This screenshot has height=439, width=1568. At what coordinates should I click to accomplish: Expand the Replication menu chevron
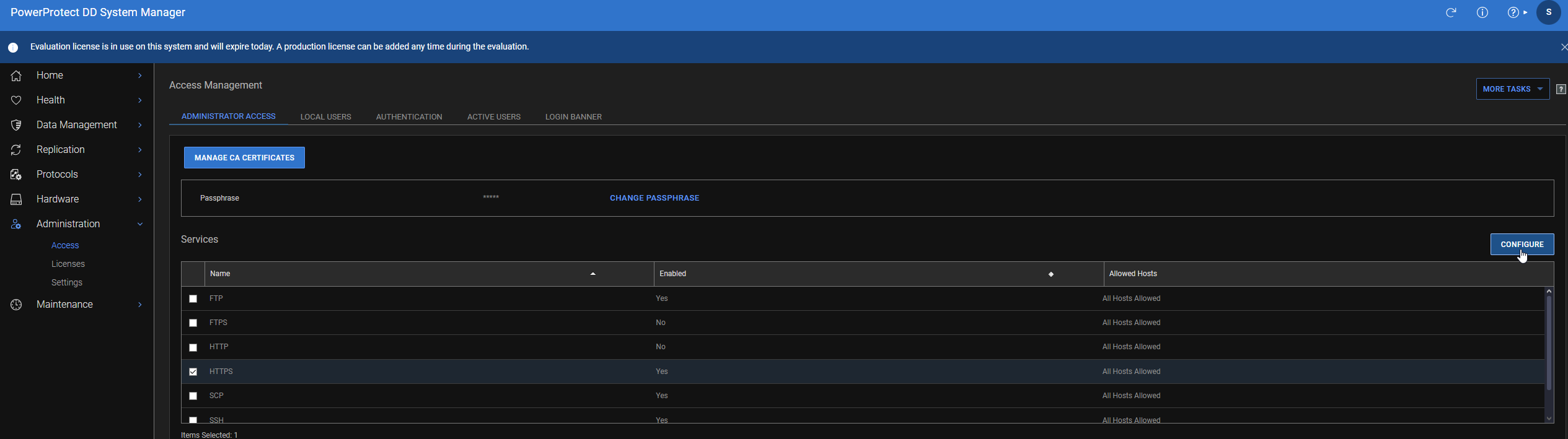pyautogui.click(x=140, y=150)
